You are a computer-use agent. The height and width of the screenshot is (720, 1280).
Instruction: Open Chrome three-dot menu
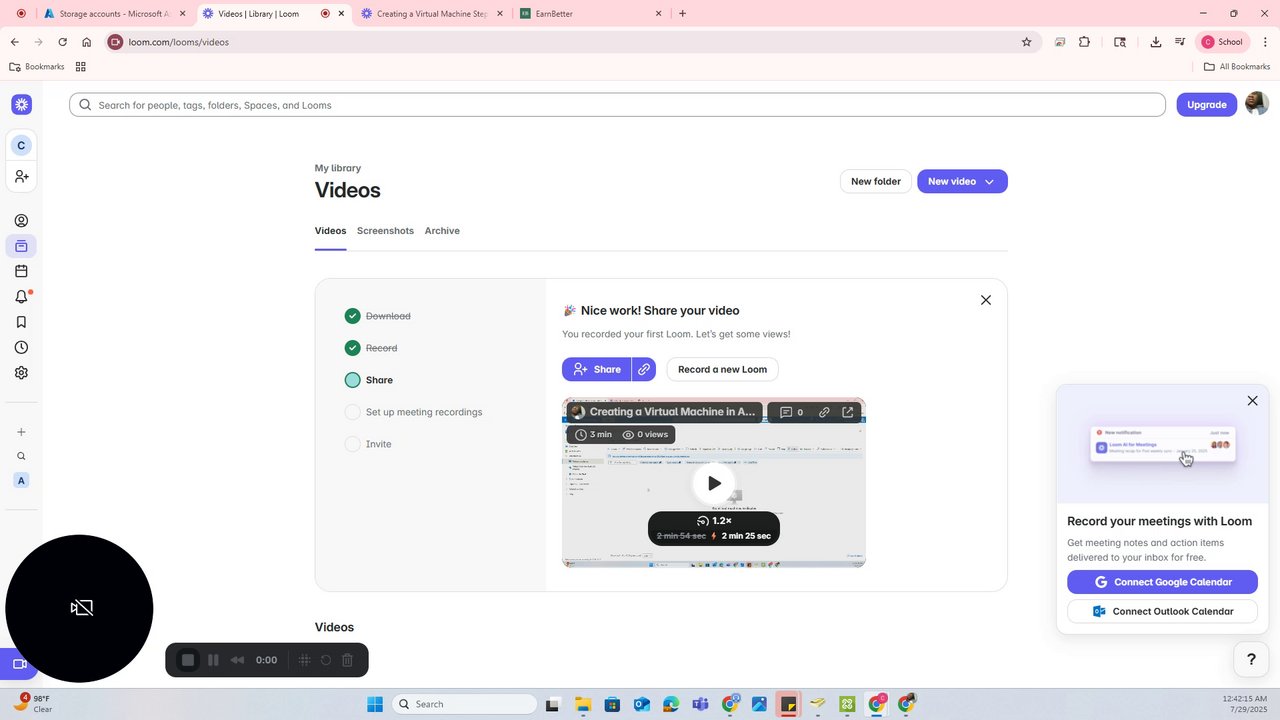(x=1265, y=42)
